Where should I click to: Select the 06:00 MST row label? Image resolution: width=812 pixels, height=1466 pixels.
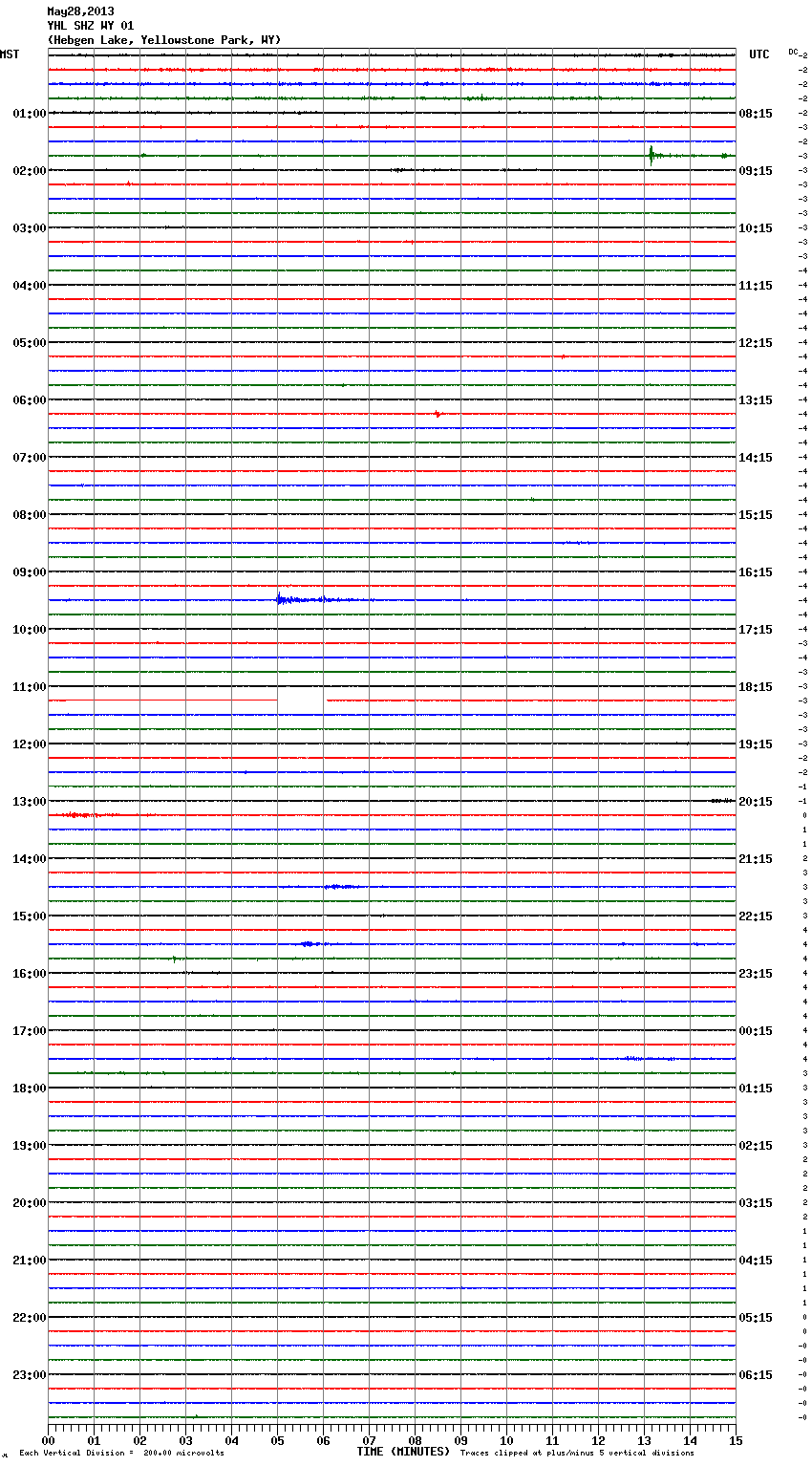point(30,400)
